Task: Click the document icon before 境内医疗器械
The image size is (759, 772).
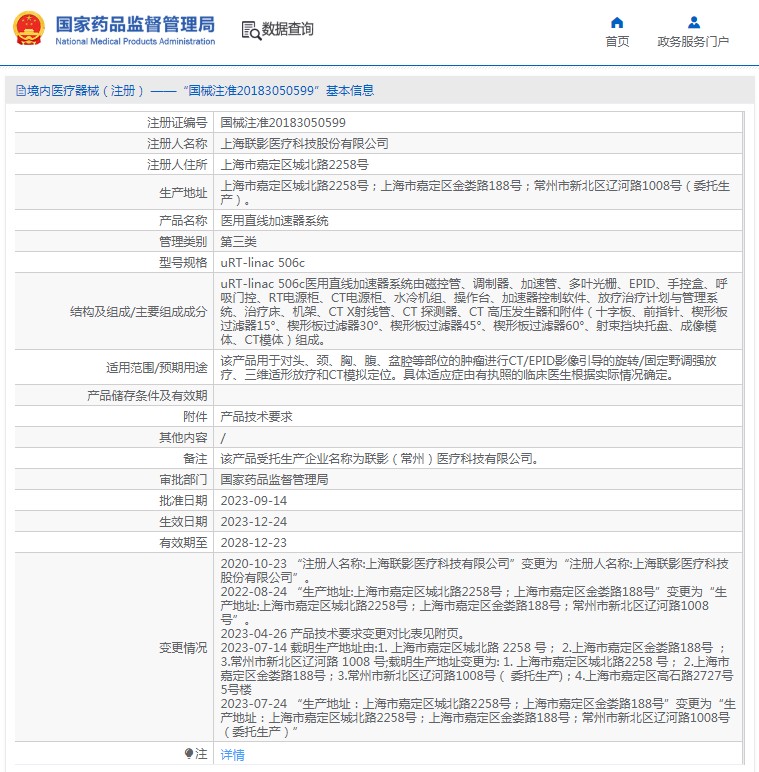Action: click(21, 91)
